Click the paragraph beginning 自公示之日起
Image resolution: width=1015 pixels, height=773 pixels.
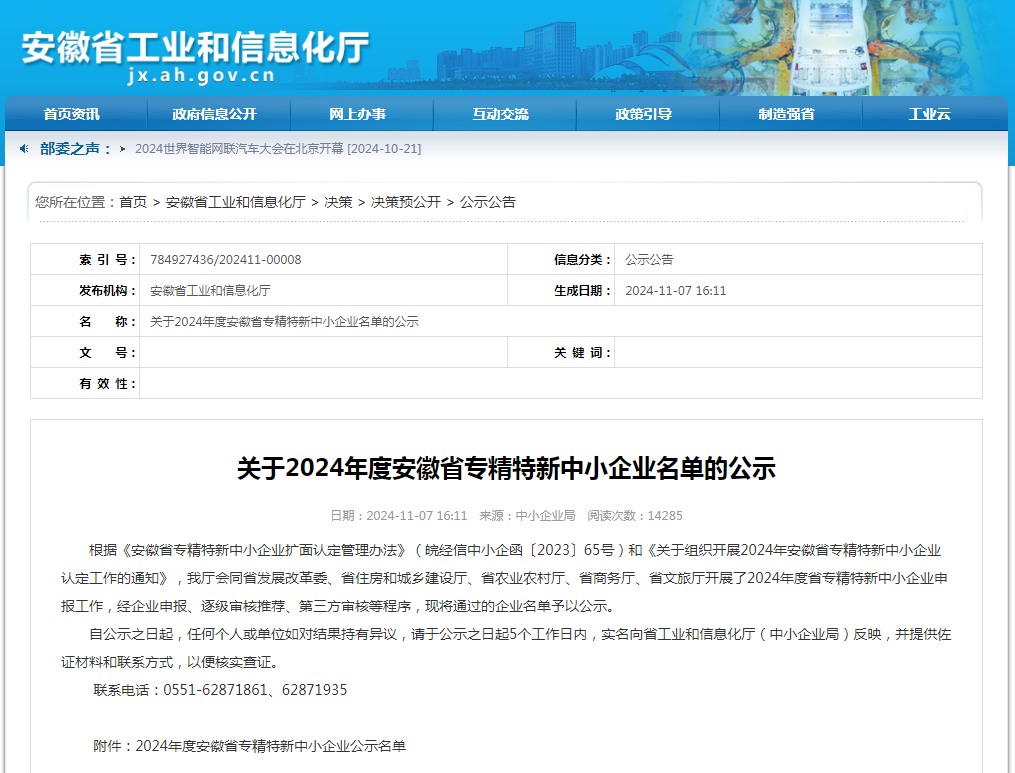506,648
